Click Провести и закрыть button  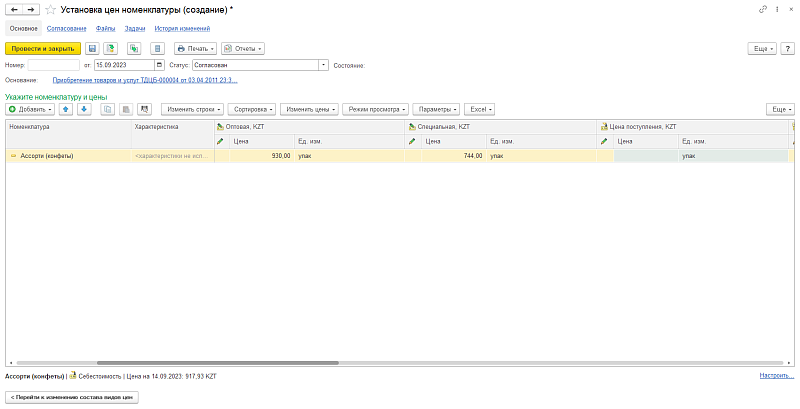42,48
